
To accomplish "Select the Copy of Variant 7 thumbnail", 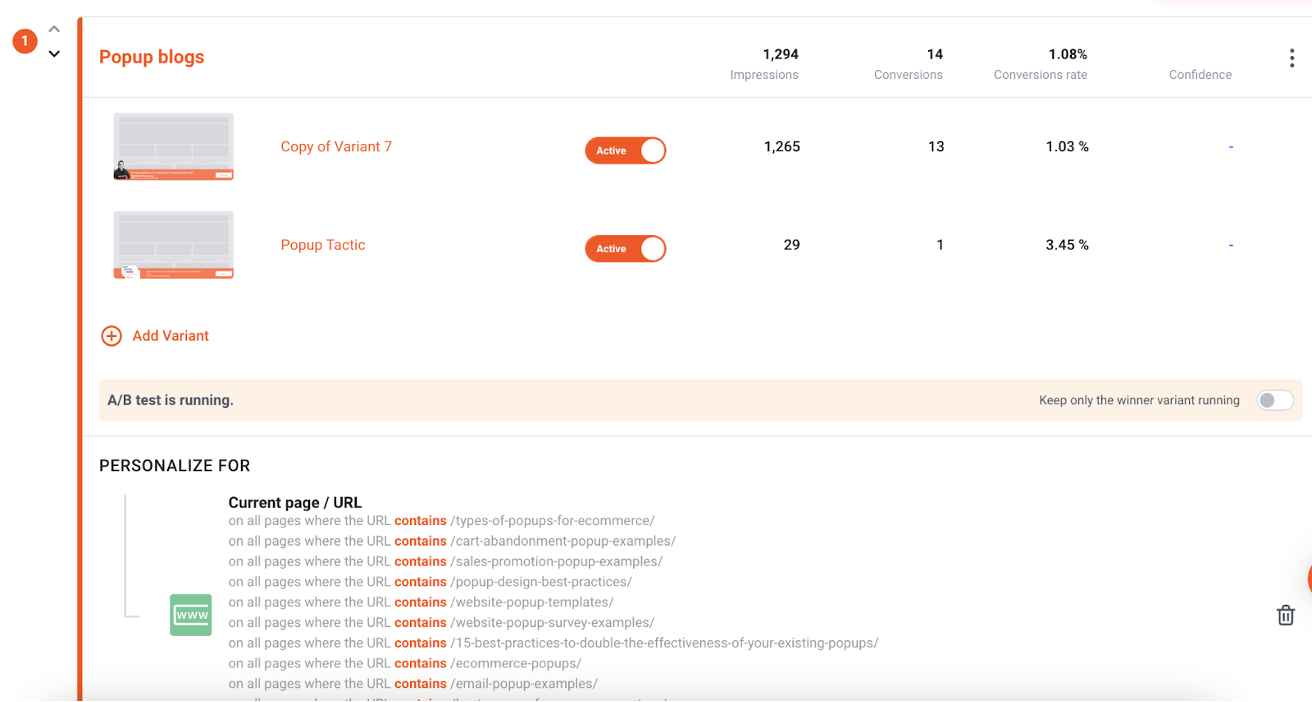I will click(173, 146).
